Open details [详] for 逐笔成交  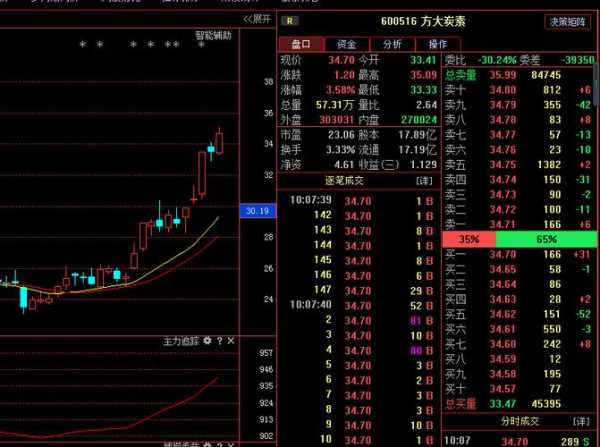424,180
